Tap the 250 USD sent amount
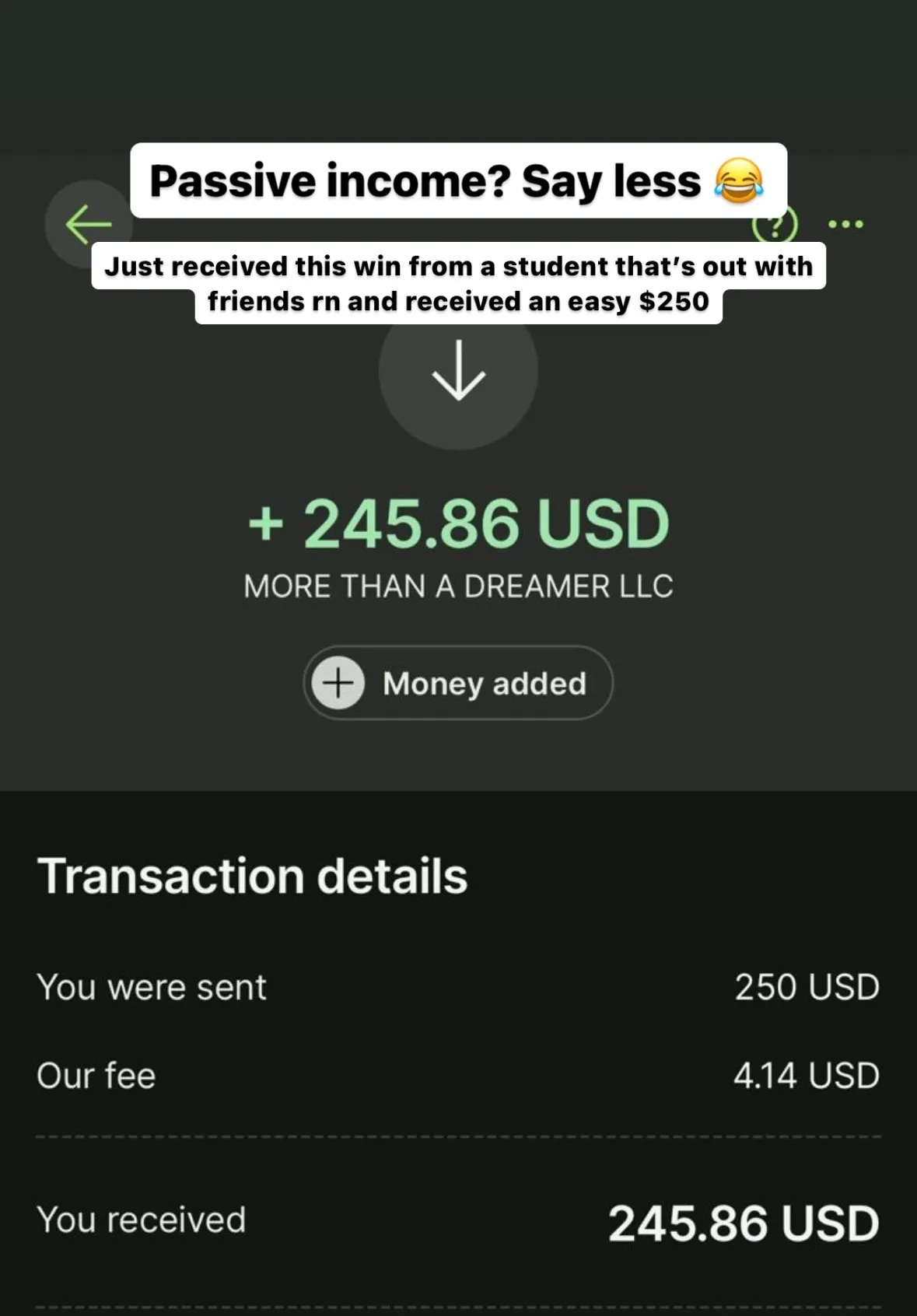917x1316 pixels. click(807, 988)
